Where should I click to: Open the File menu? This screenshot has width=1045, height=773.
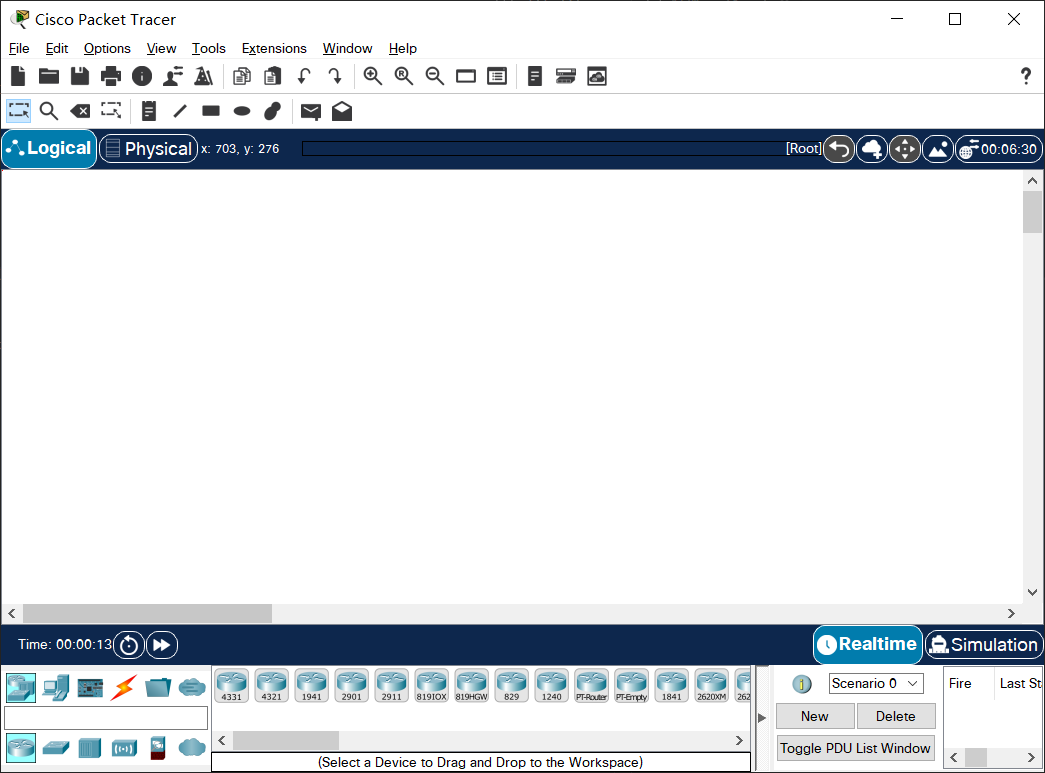pyautogui.click(x=19, y=48)
